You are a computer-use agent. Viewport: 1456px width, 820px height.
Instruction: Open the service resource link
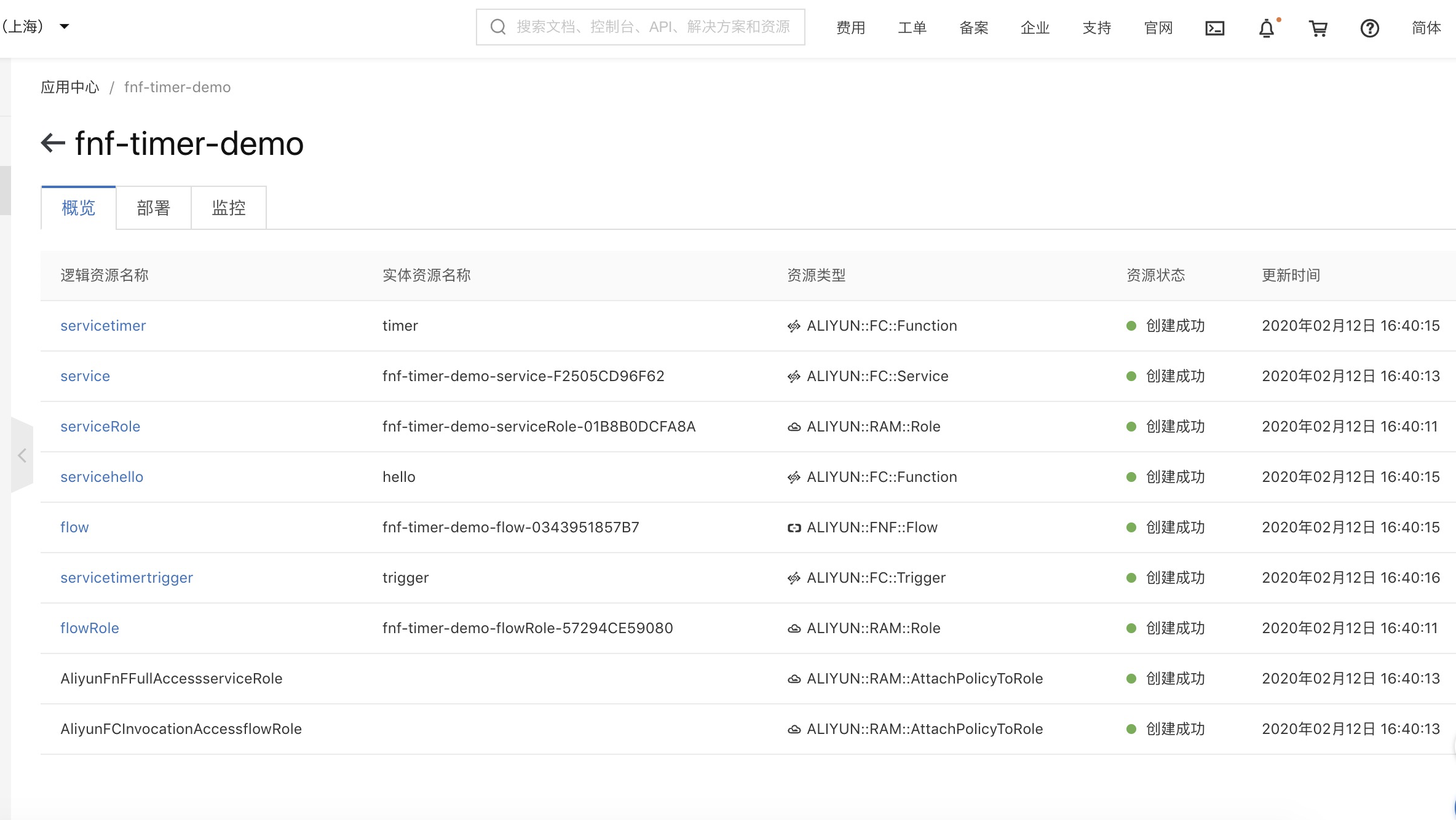point(85,376)
